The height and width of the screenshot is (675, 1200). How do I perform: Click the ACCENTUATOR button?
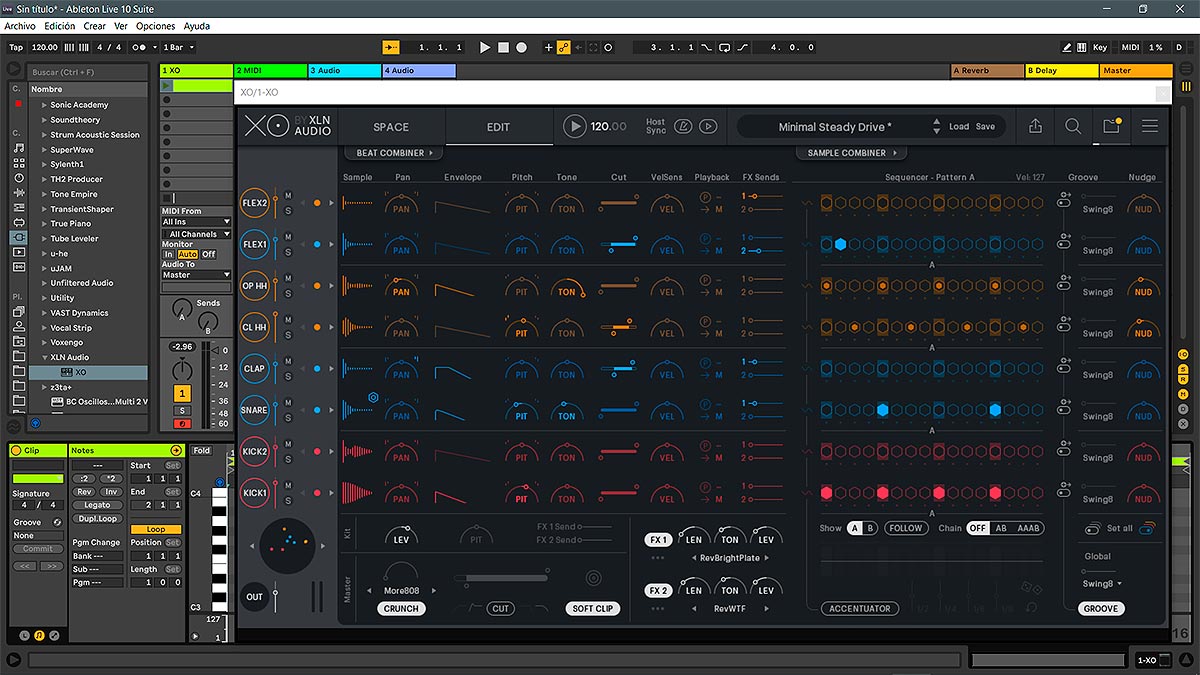coord(860,608)
